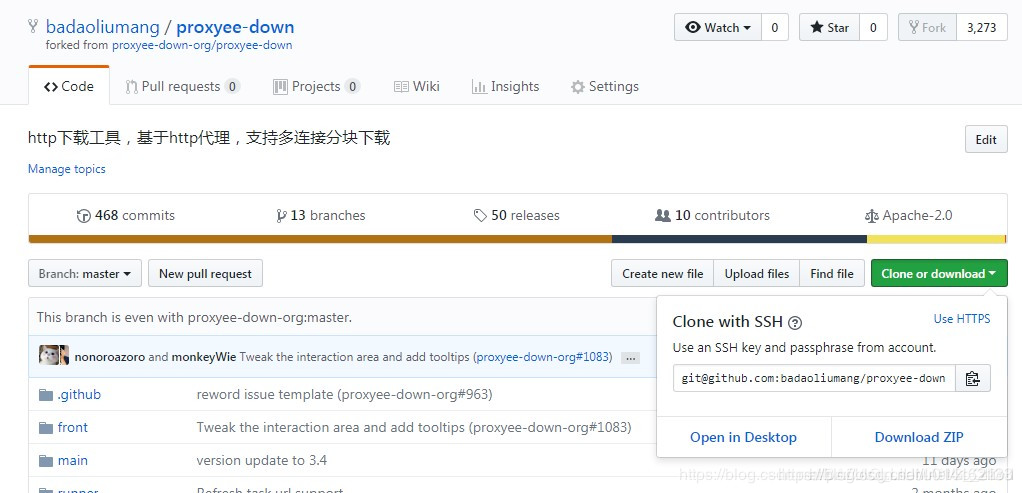Open commit 'reword issue template'
Viewport: 1022px width, 493px height.
pos(345,395)
